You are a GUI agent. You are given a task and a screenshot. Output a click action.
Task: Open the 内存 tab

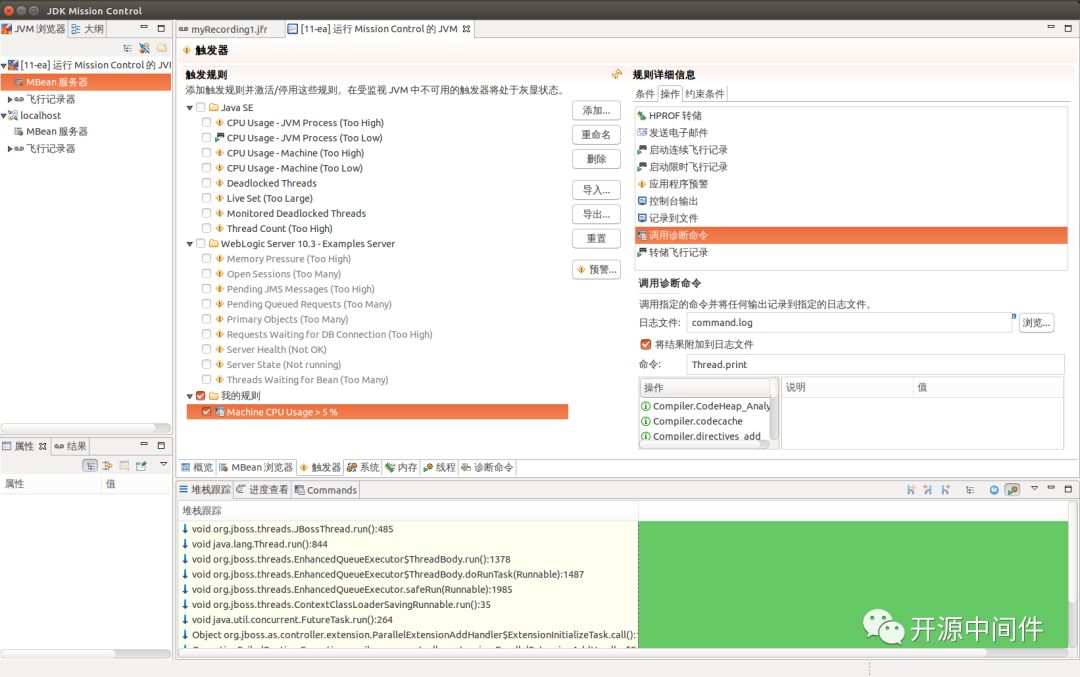(x=402, y=467)
